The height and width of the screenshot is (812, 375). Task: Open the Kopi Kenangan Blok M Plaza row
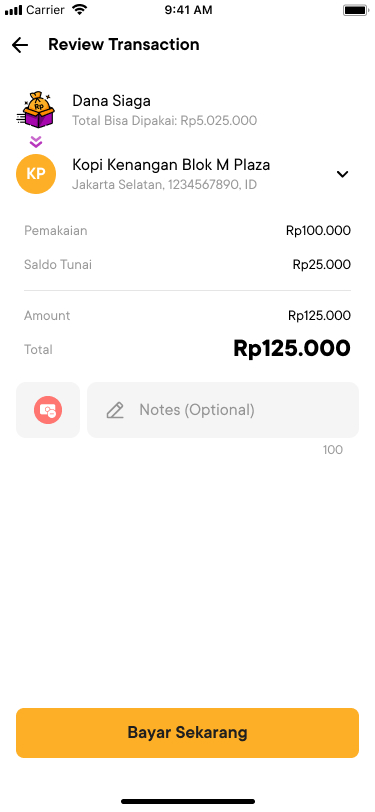(188, 174)
